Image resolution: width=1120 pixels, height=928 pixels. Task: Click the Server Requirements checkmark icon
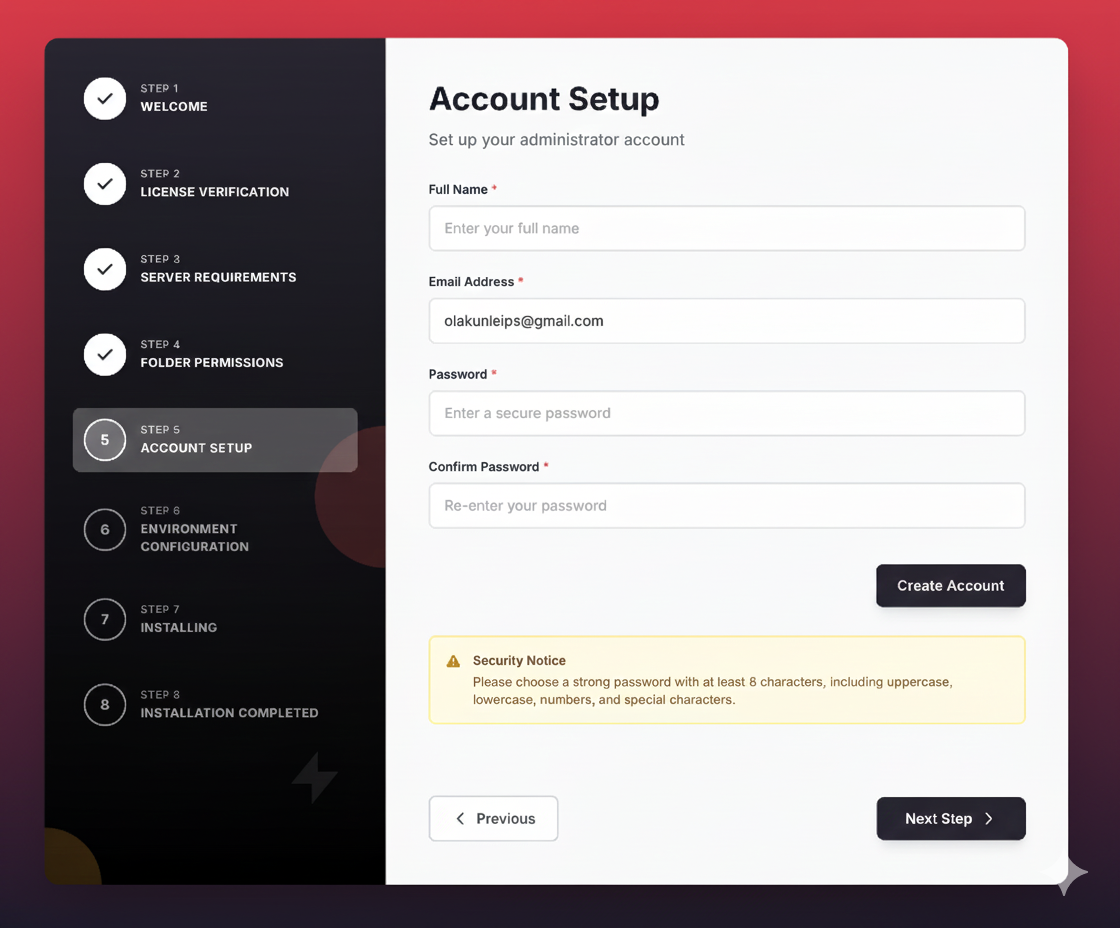click(x=105, y=269)
